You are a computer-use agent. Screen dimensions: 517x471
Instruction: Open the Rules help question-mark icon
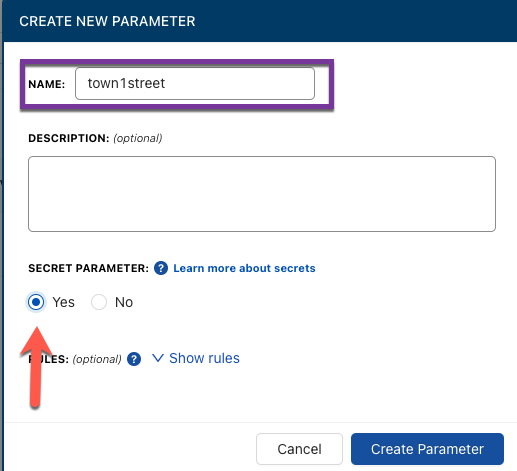134,359
